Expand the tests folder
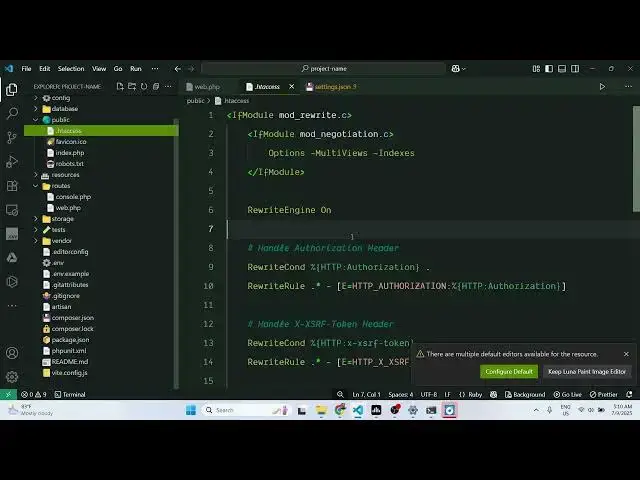640x480 pixels. 36,230
